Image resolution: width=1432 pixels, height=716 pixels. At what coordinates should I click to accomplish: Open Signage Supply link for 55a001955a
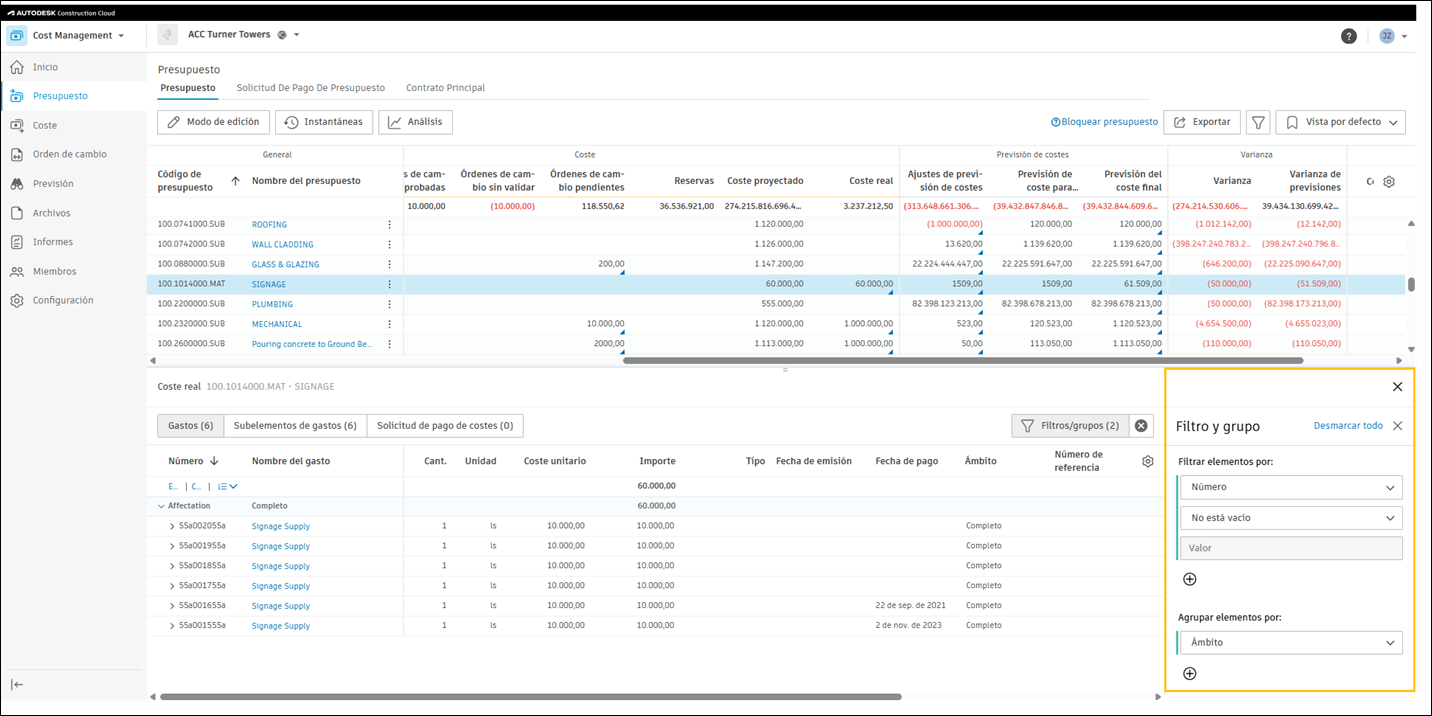[x=281, y=546]
